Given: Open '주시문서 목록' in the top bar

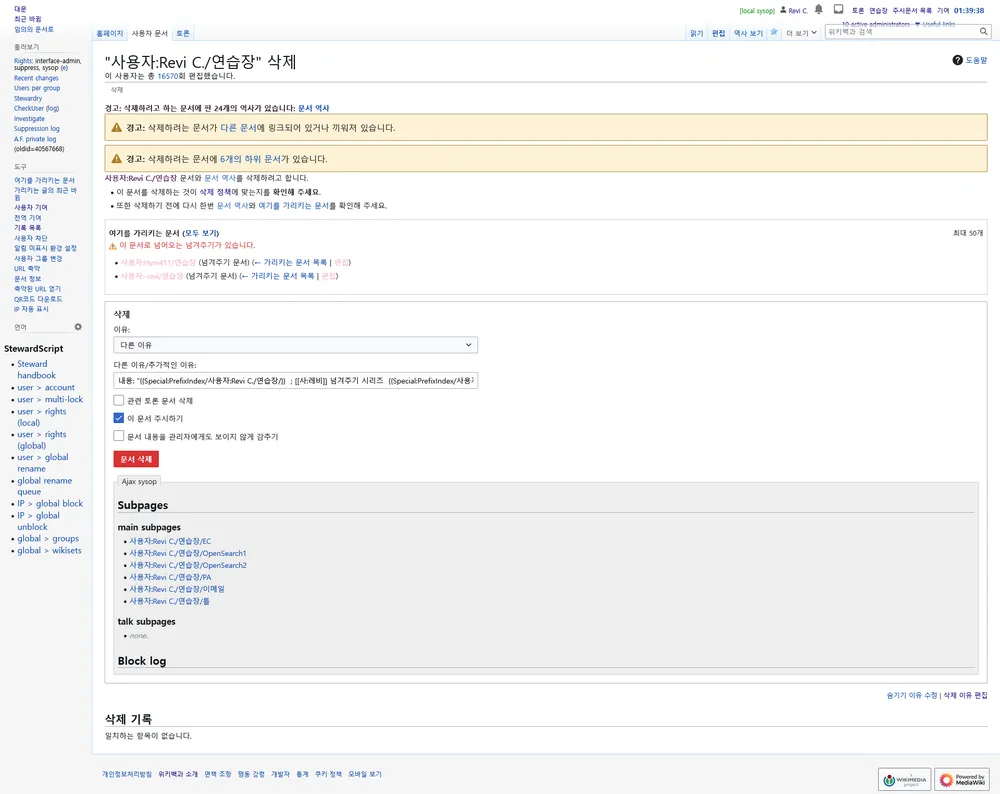Looking at the screenshot, I should (x=912, y=10).
